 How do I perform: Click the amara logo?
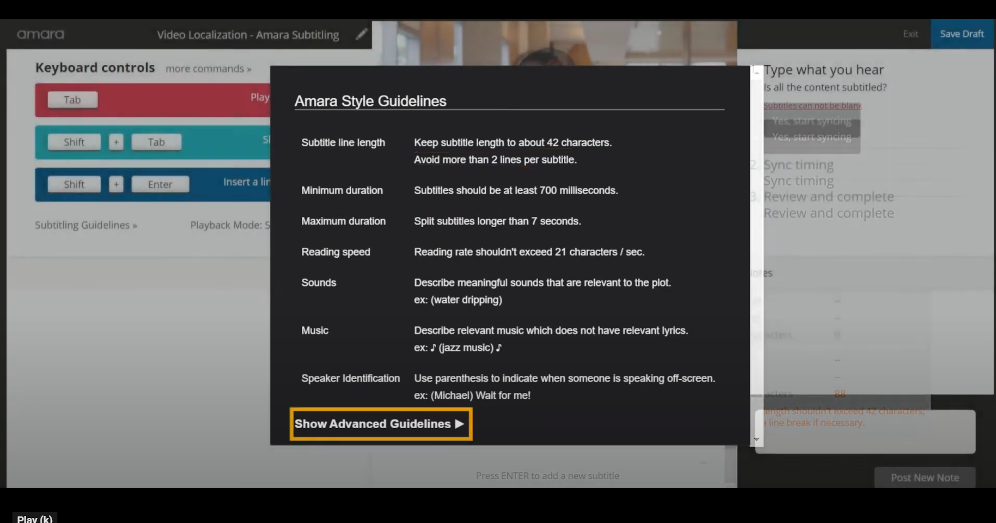click(x=41, y=34)
